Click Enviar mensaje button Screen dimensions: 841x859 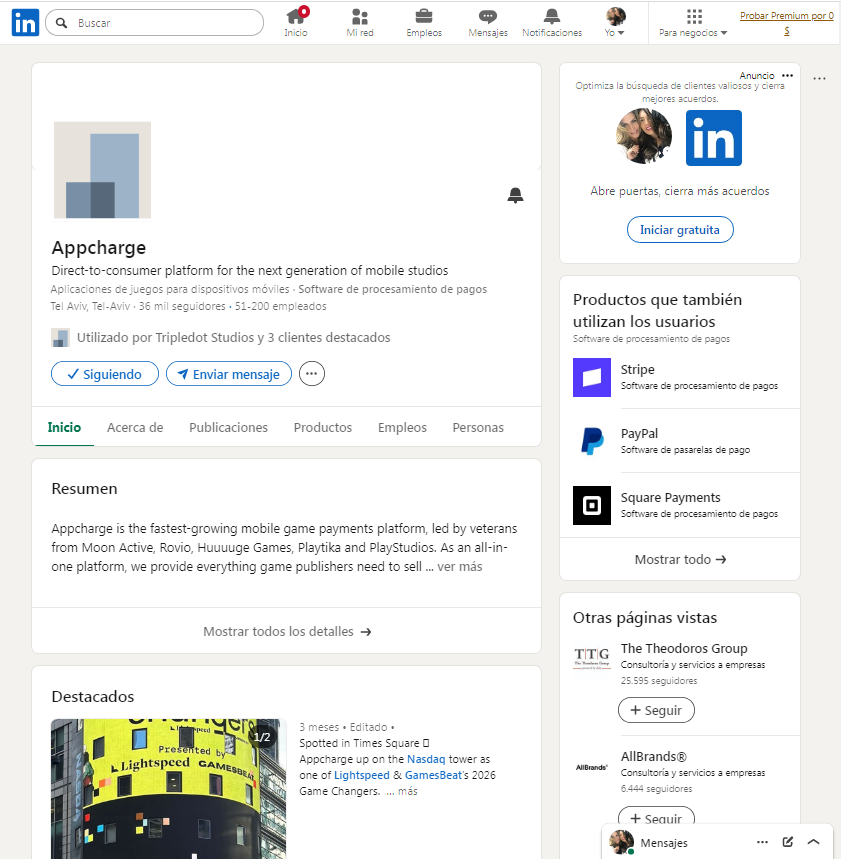tap(228, 374)
